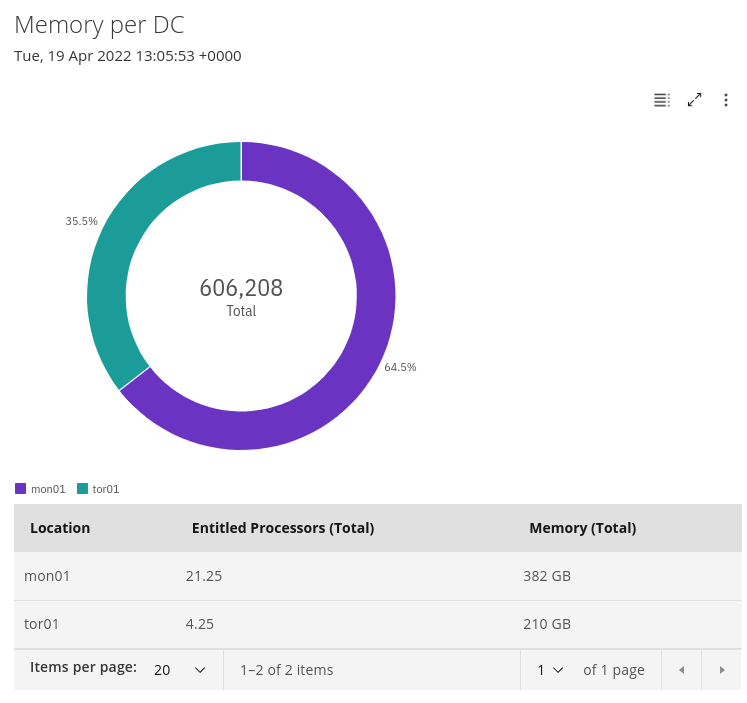
Task: Click the mon01 purple legend swatch
Action: [20, 489]
